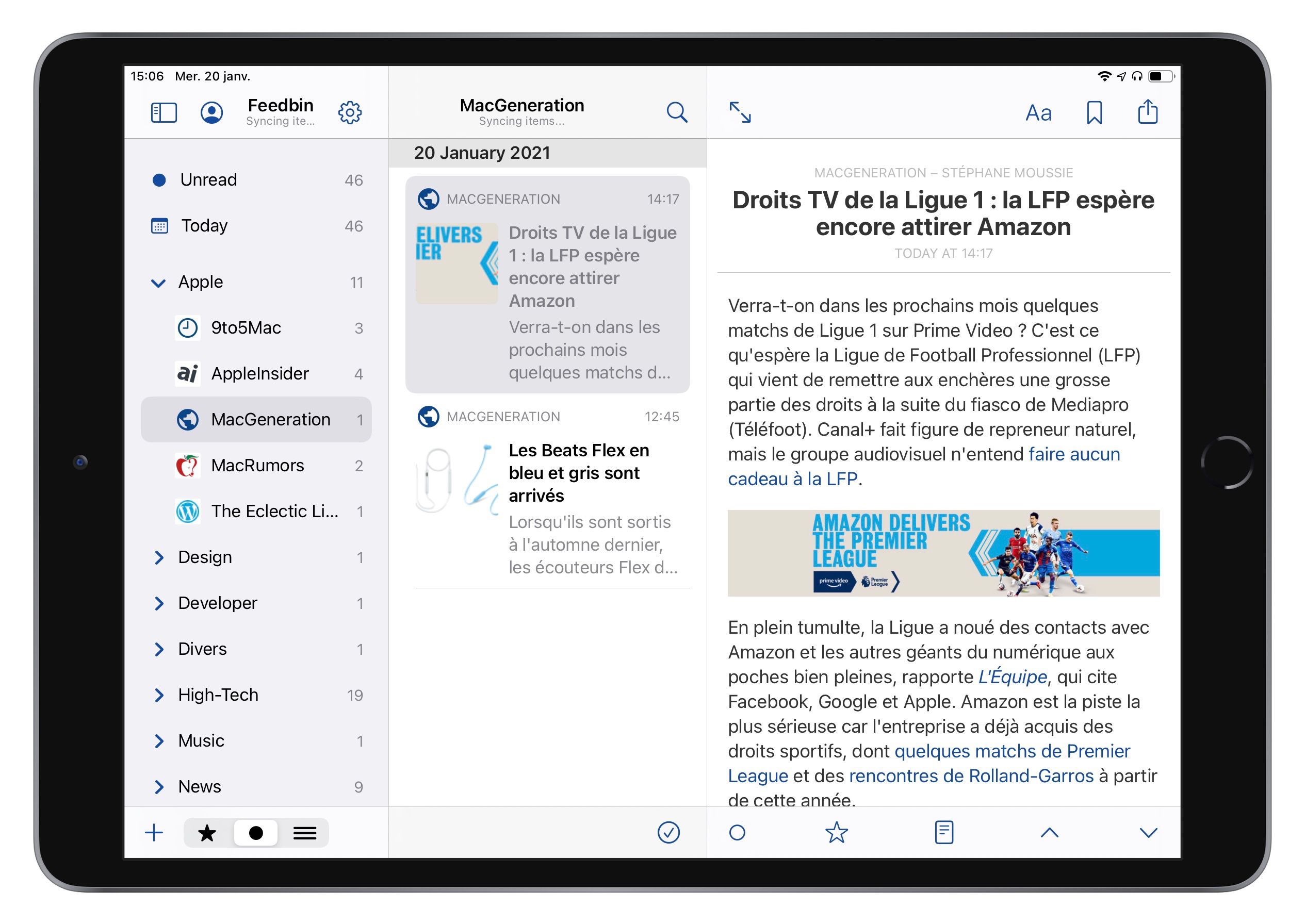The height and width of the screenshot is (924, 1305).
Task: Click the MacRumors apple logo
Action: coord(187,466)
